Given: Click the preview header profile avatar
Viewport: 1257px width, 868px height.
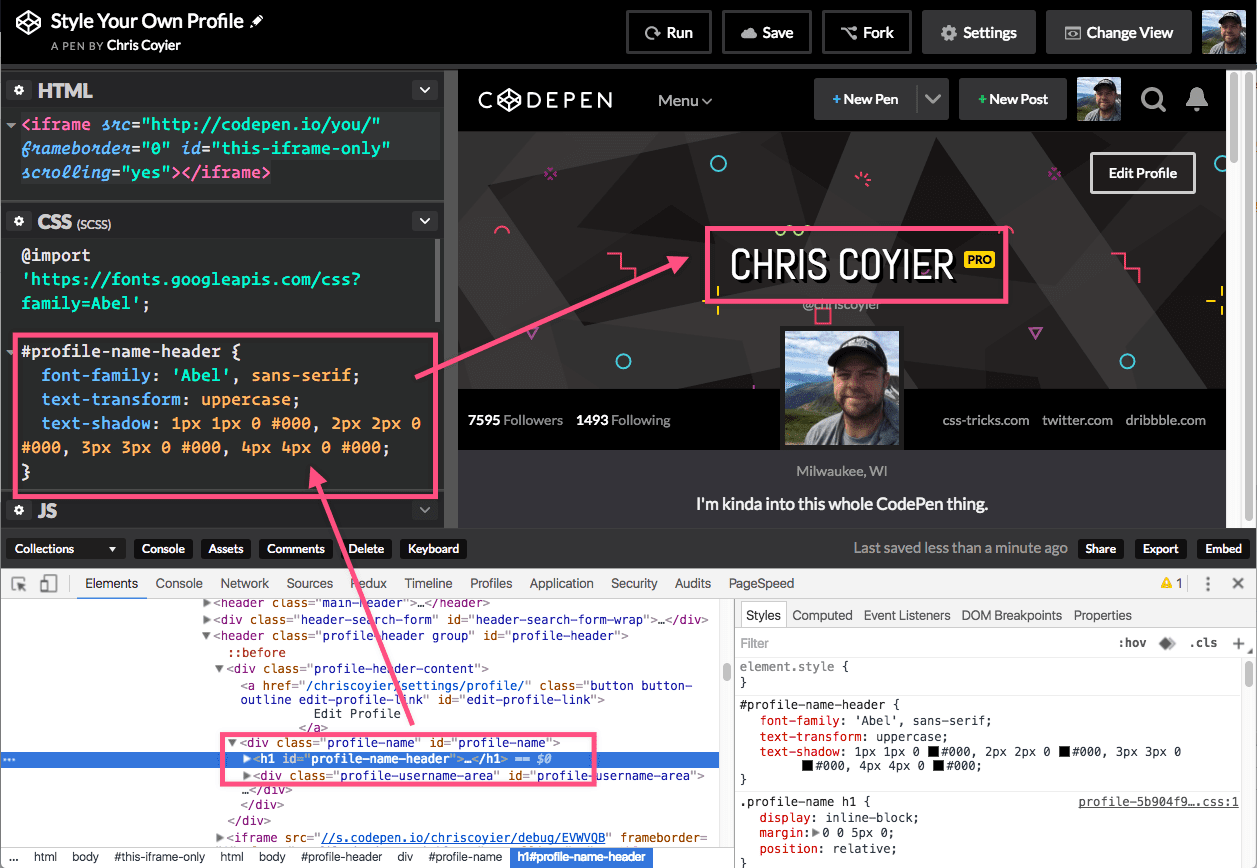Looking at the screenshot, I should coord(1098,99).
